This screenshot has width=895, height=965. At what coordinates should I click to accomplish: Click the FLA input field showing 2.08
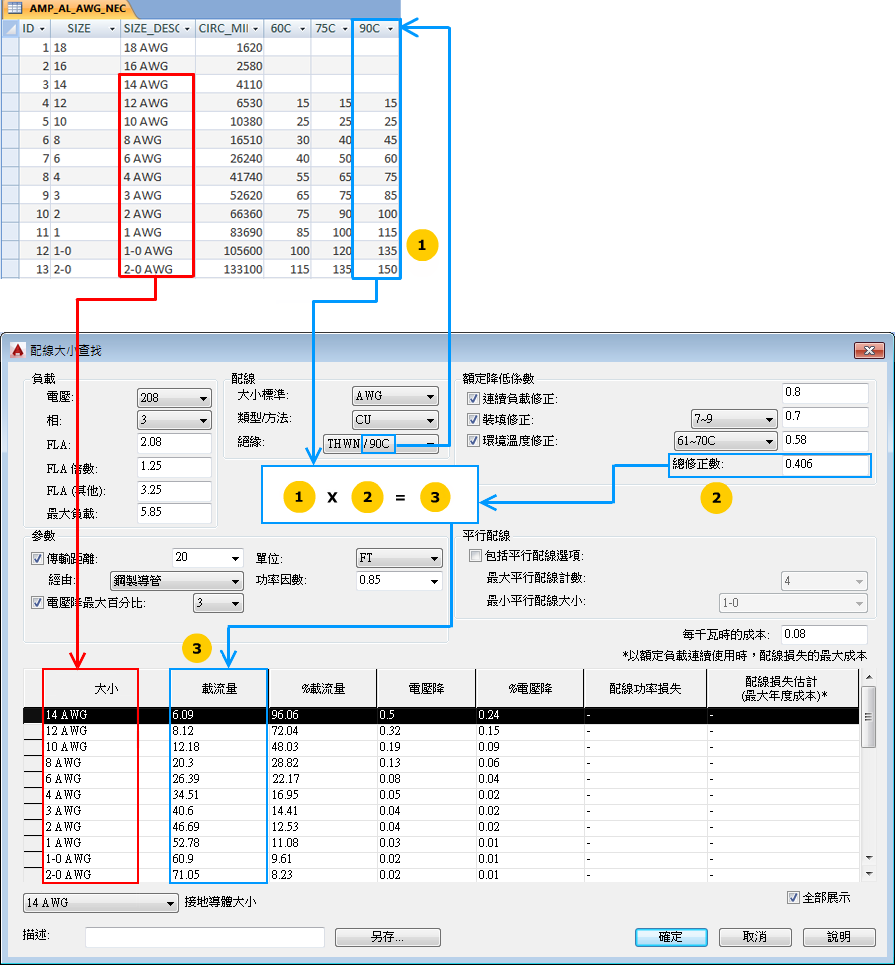coord(174,442)
